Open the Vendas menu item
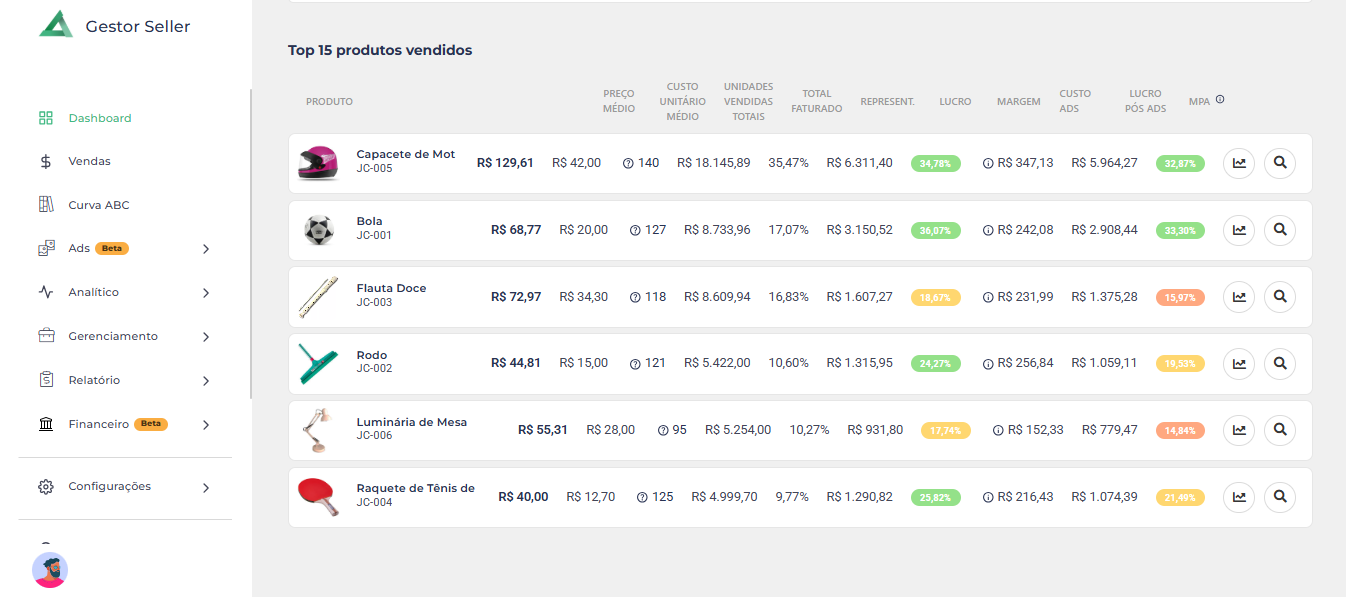1346x597 pixels. pyautogui.click(x=89, y=161)
